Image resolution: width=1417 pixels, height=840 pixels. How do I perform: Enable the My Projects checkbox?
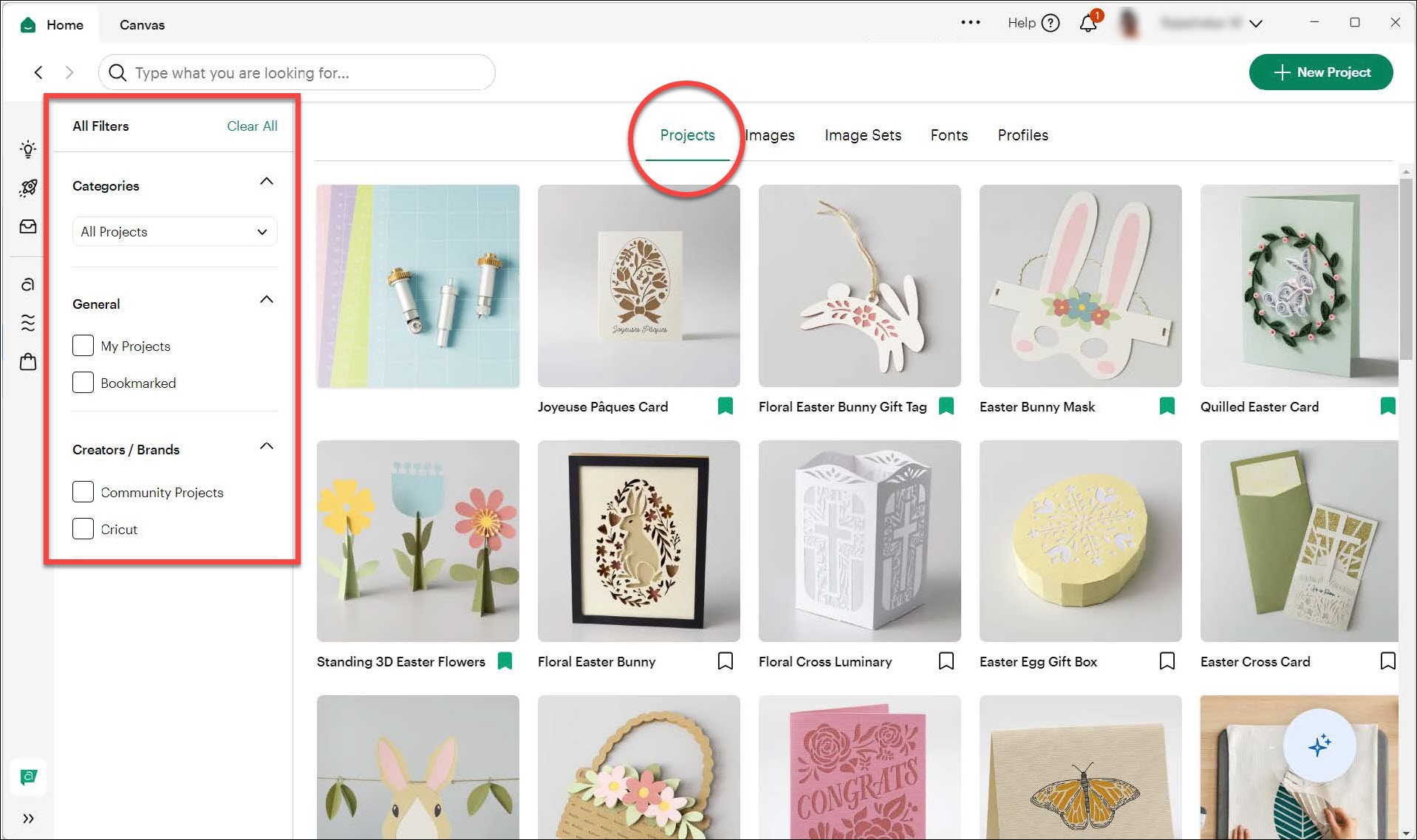coord(83,345)
